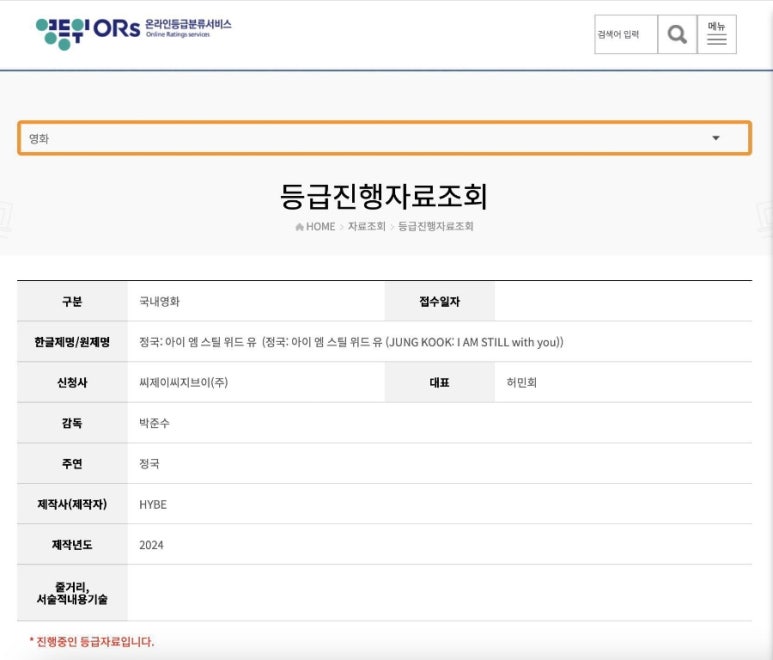Click the 등급진행자료조회 page heading
The width and height of the screenshot is (773, 660).
pyautogui.click(x=384, y=197)
